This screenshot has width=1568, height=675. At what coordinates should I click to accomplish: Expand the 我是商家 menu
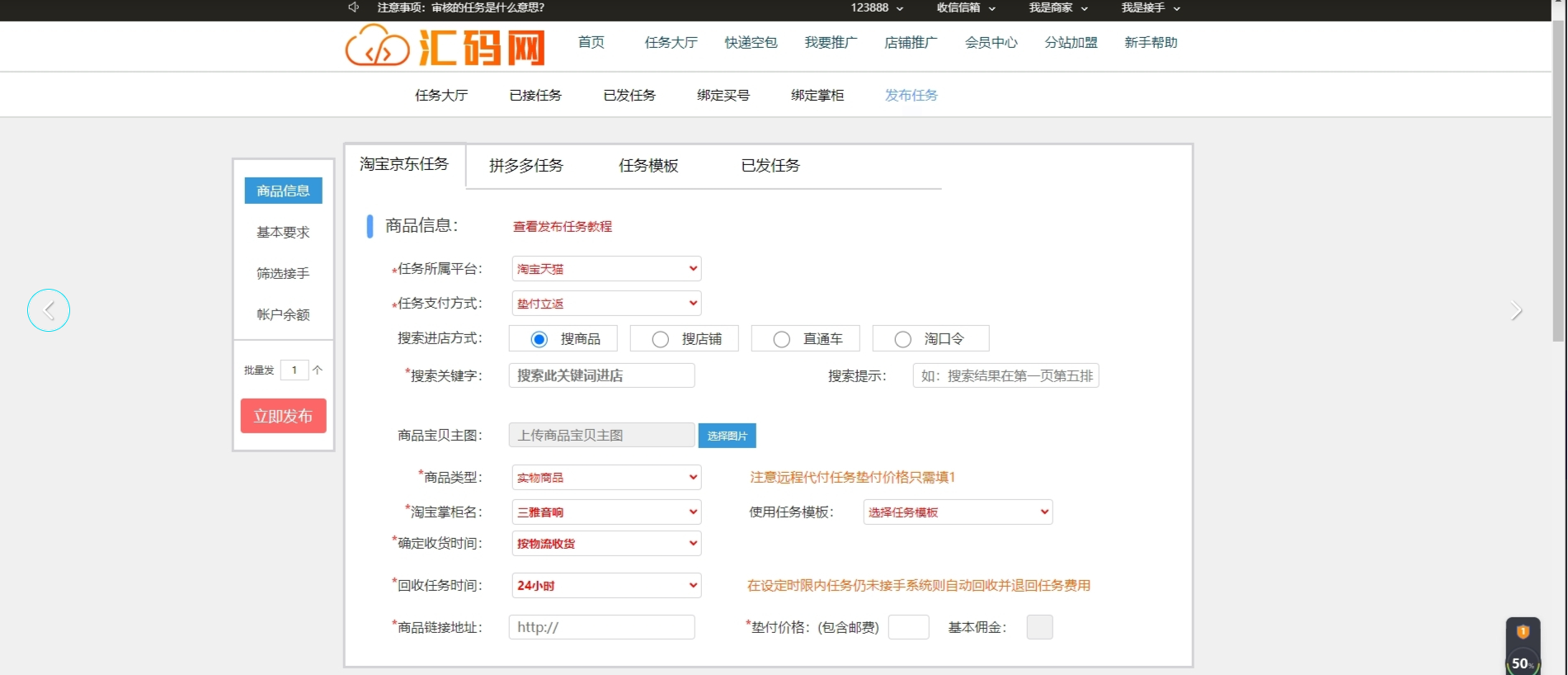(x=1058, y=7)
